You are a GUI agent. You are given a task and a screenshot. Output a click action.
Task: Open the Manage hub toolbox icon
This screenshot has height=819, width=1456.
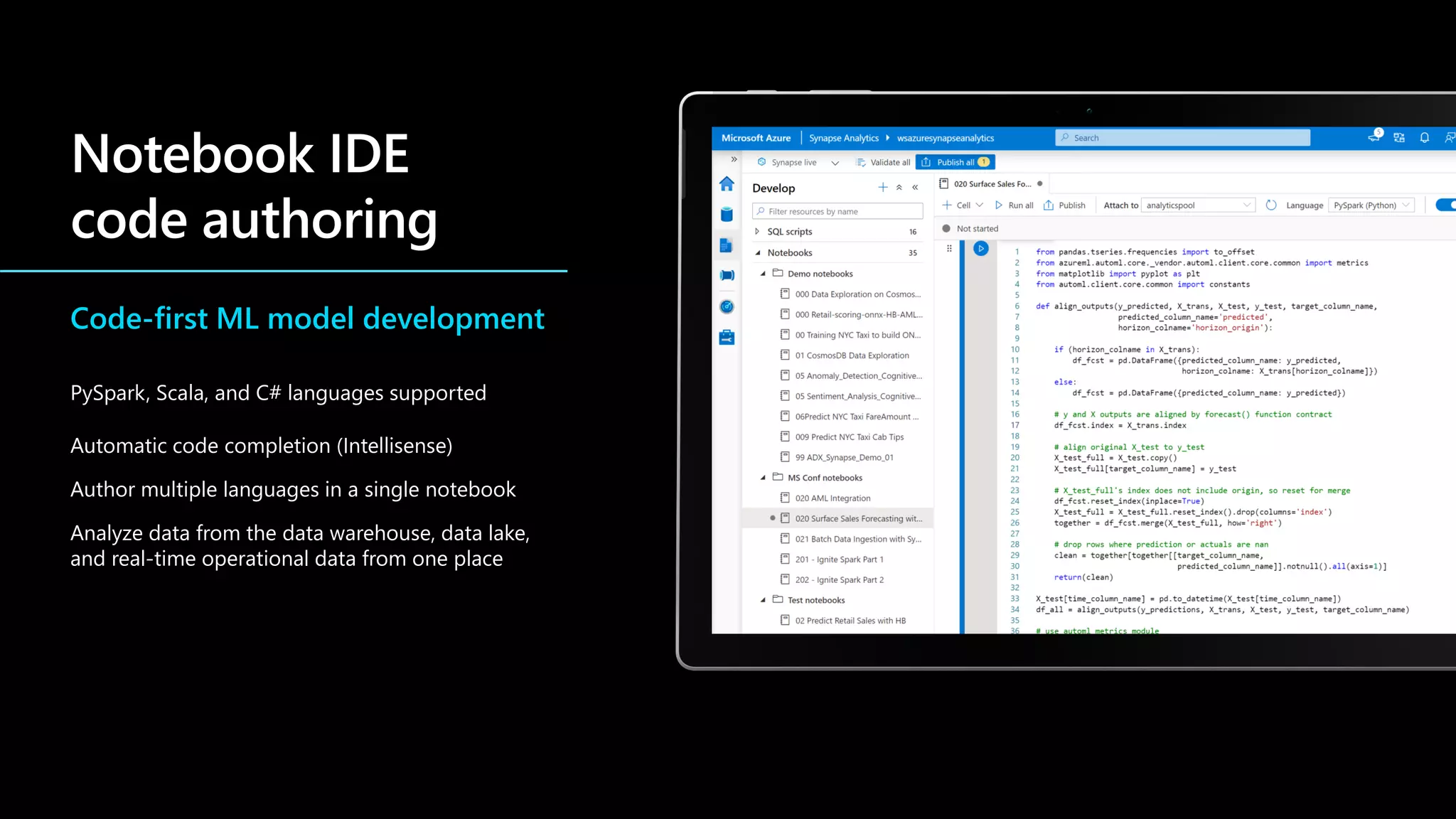[x=727, y=337]
